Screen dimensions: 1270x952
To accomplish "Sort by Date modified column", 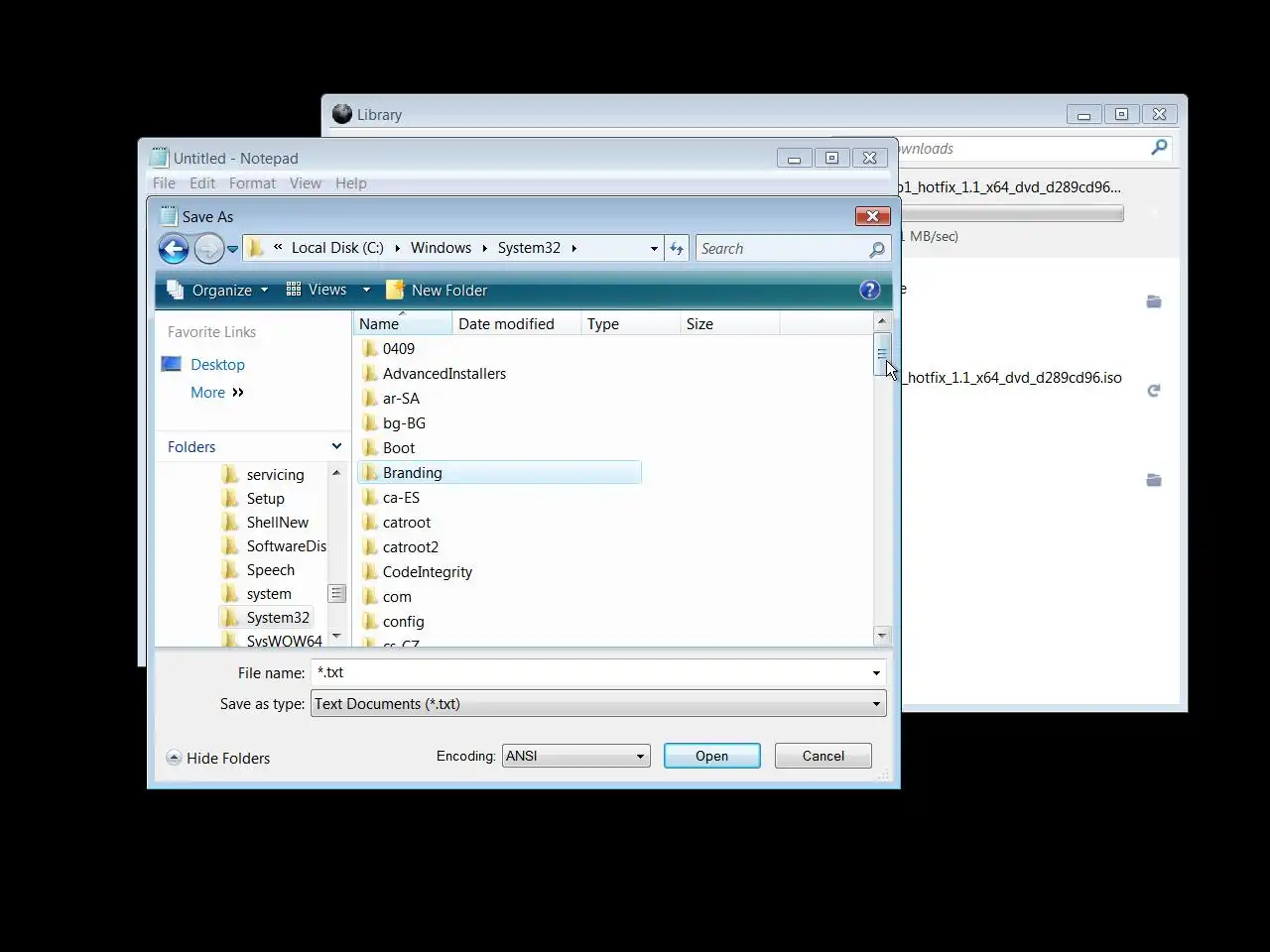I will tap(516, 324).
